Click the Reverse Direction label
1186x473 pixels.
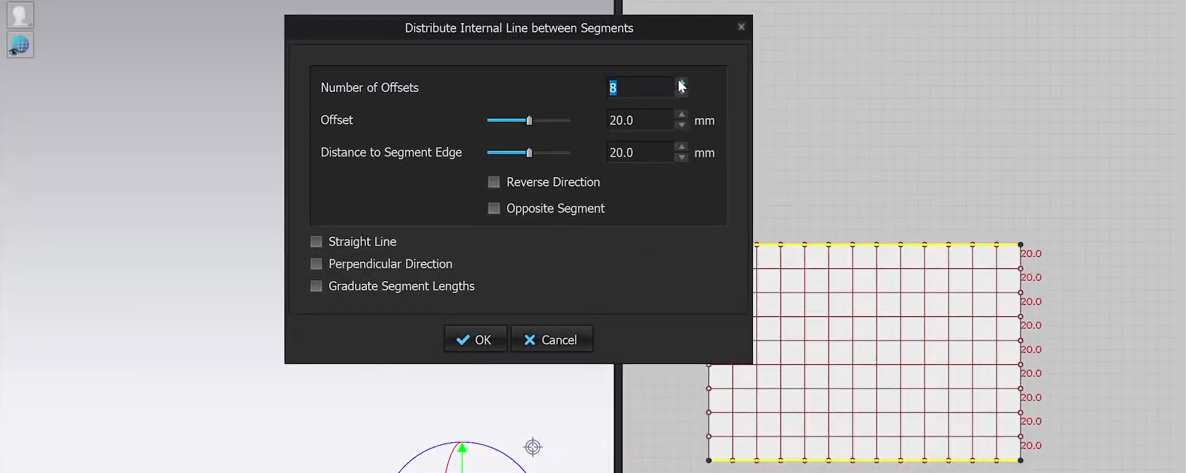(x=553, y=182)
